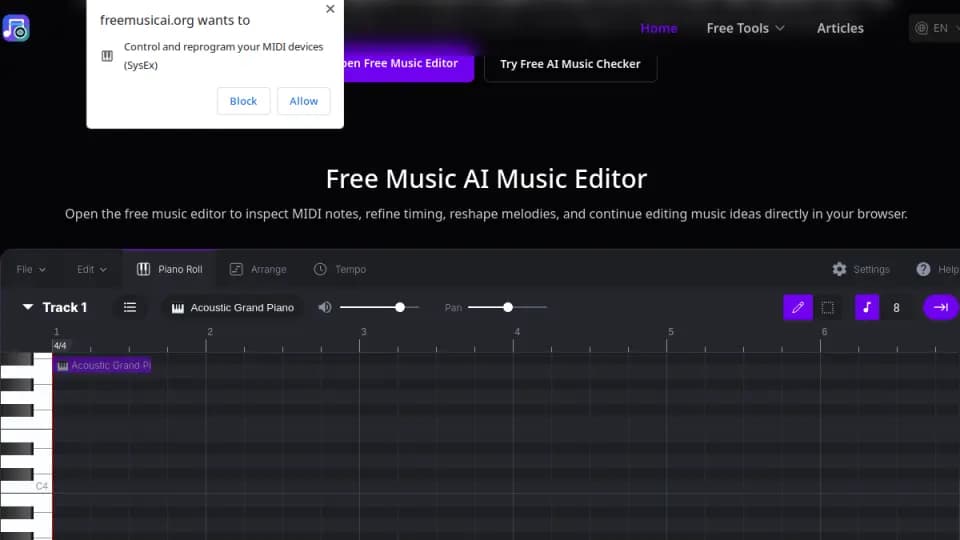Try Free AI Music Checker
The width and height of the screenshot is (960, 540).
[x=570, y=64]
